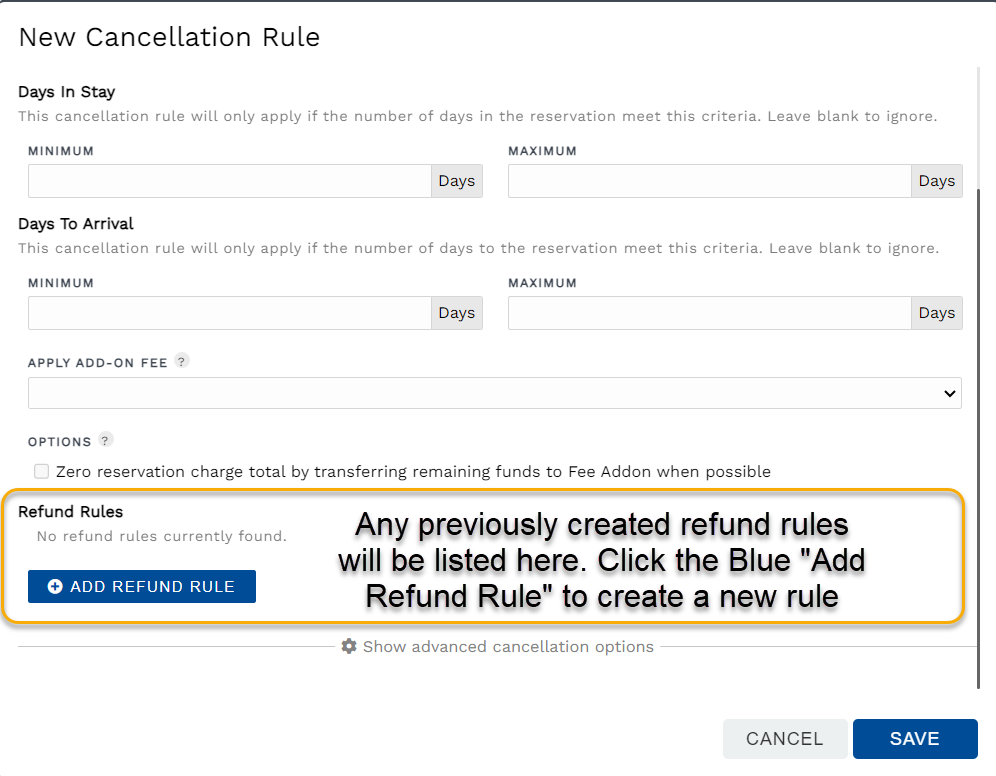Screen dimensions: 996x776
Task: Click the Days In Stay minimum input field
Action: pos(230,180)
